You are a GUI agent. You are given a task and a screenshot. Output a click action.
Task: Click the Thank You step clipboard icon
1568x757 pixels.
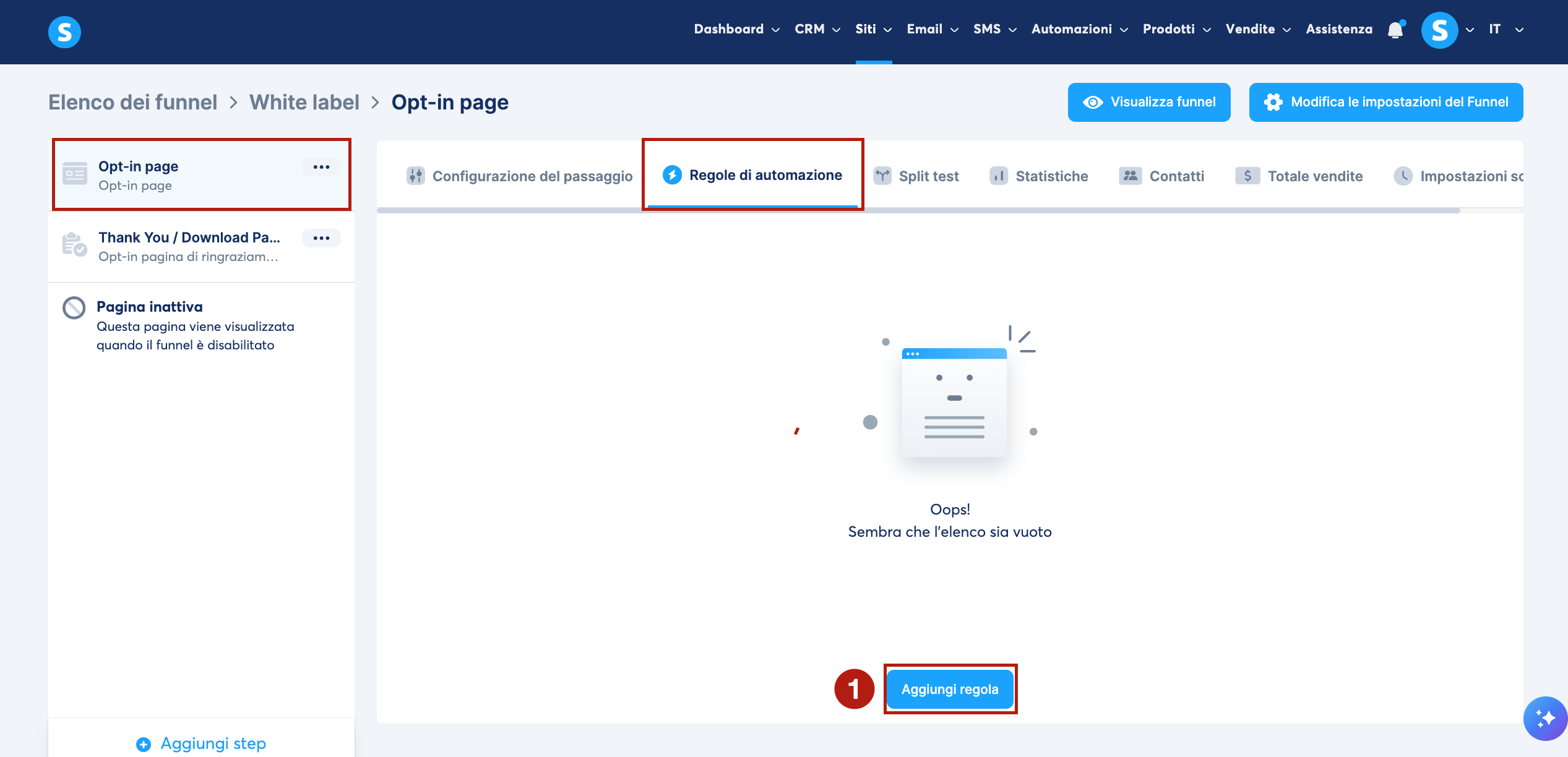(x=74, y=245)
